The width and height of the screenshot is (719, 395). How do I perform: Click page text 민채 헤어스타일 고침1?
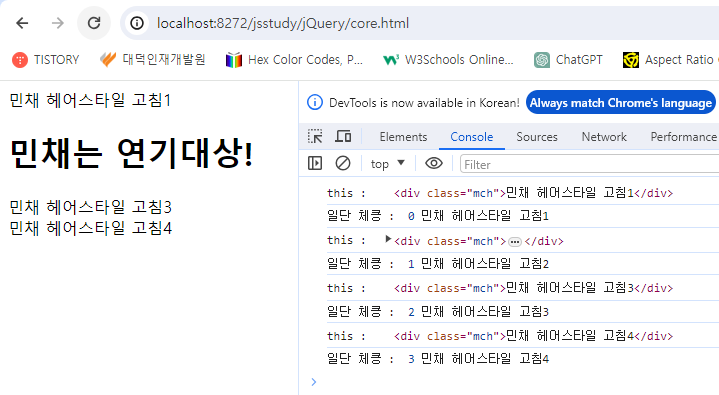[90, 100]
